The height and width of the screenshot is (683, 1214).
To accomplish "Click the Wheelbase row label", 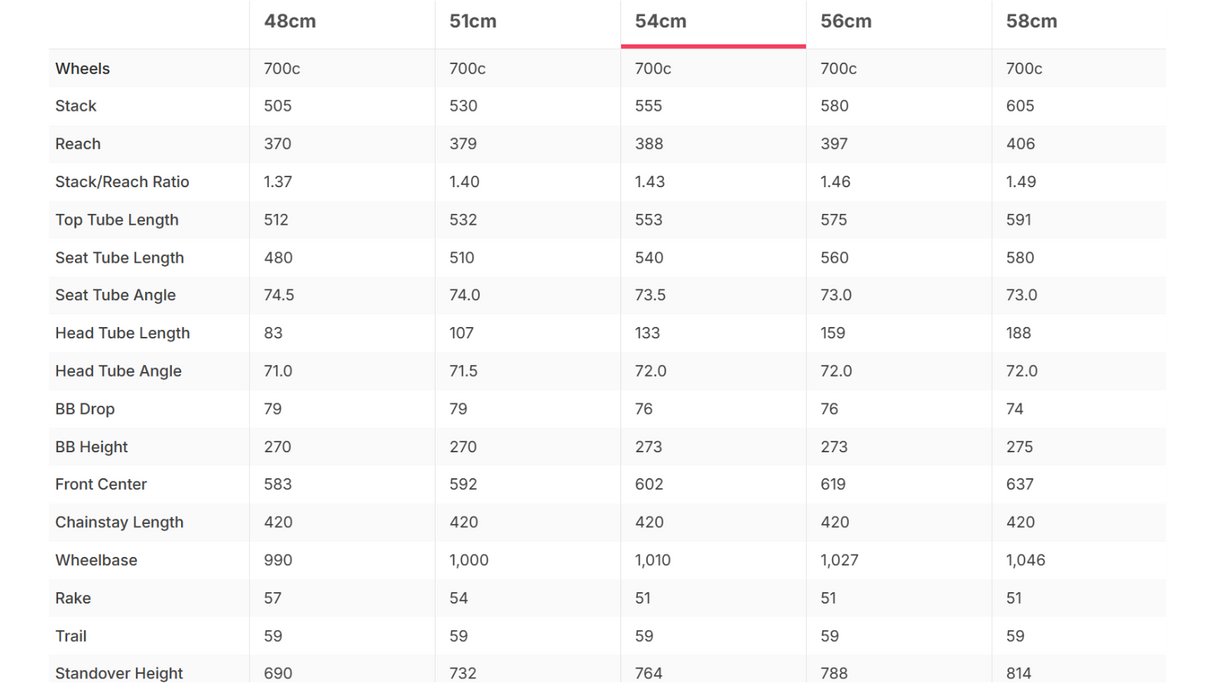I will click(96, 560).
